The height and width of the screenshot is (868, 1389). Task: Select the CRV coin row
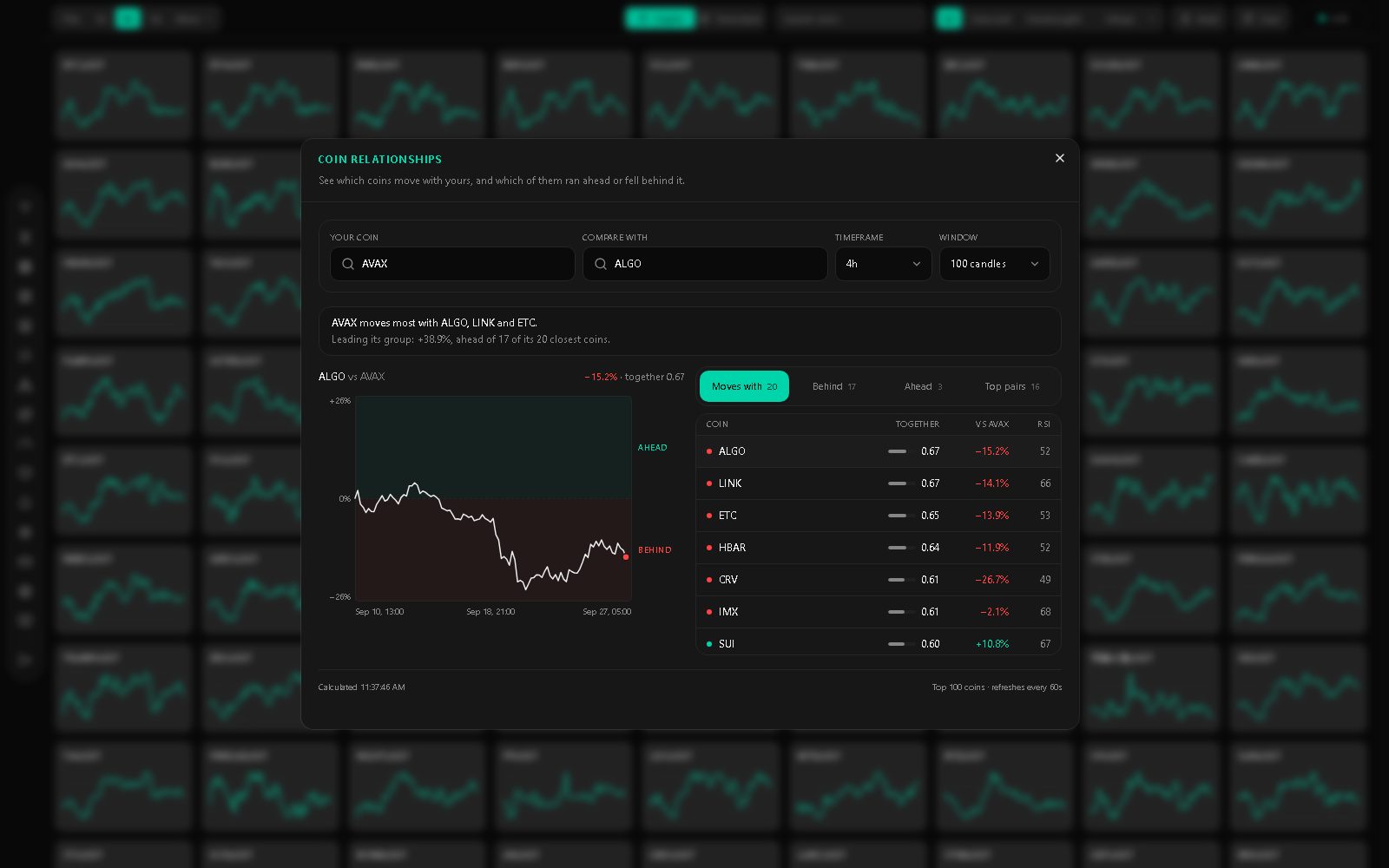pos(878,580)
